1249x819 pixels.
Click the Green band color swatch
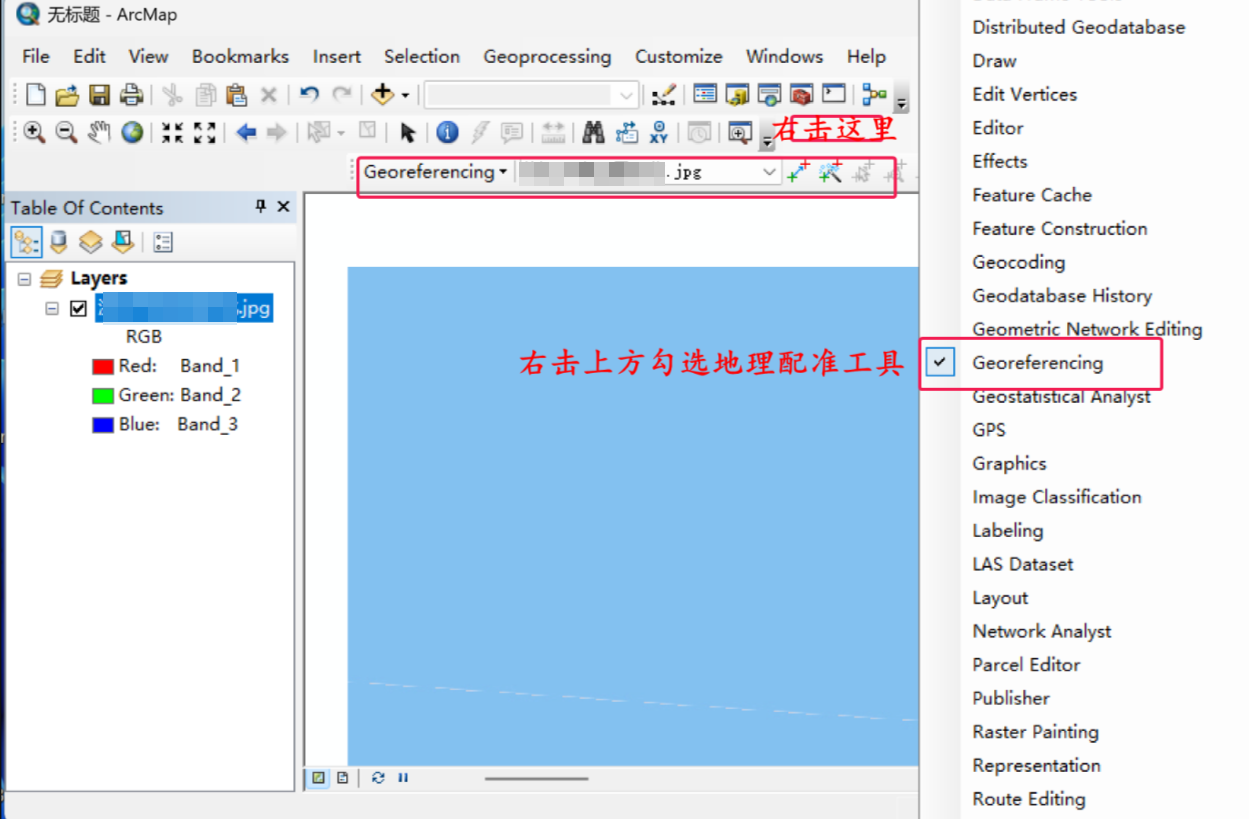102,395
